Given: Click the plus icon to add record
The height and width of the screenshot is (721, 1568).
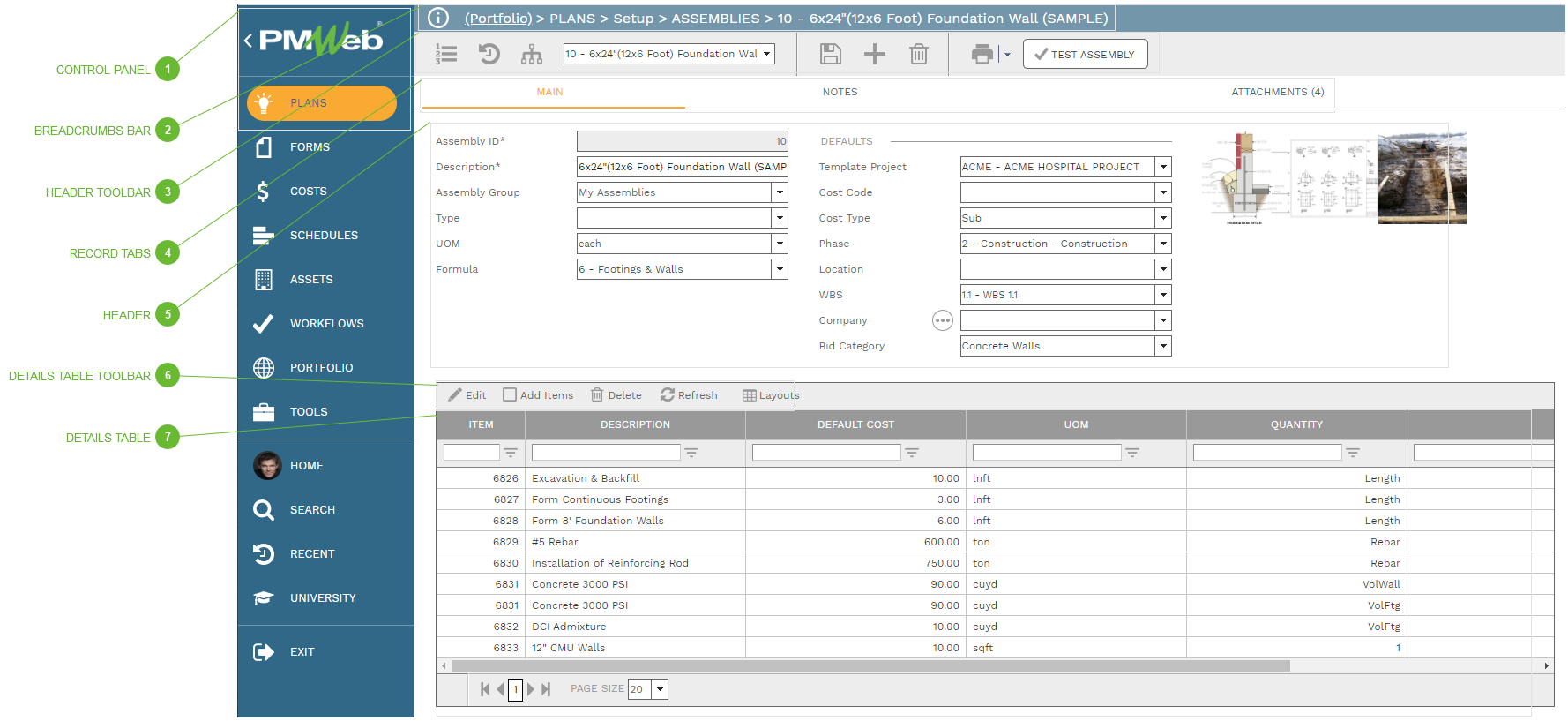Looking at the screenshot, I should 874,54.
